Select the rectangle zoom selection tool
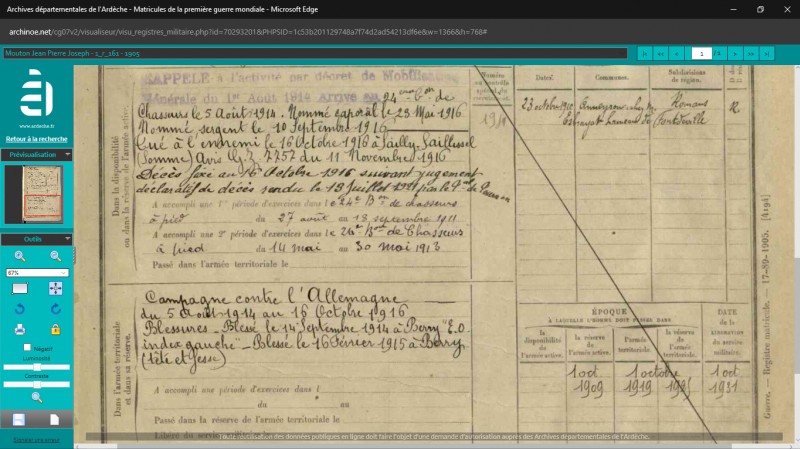This screenshot has width=800, height=449. pyautogui.click(x=19, y=288)
